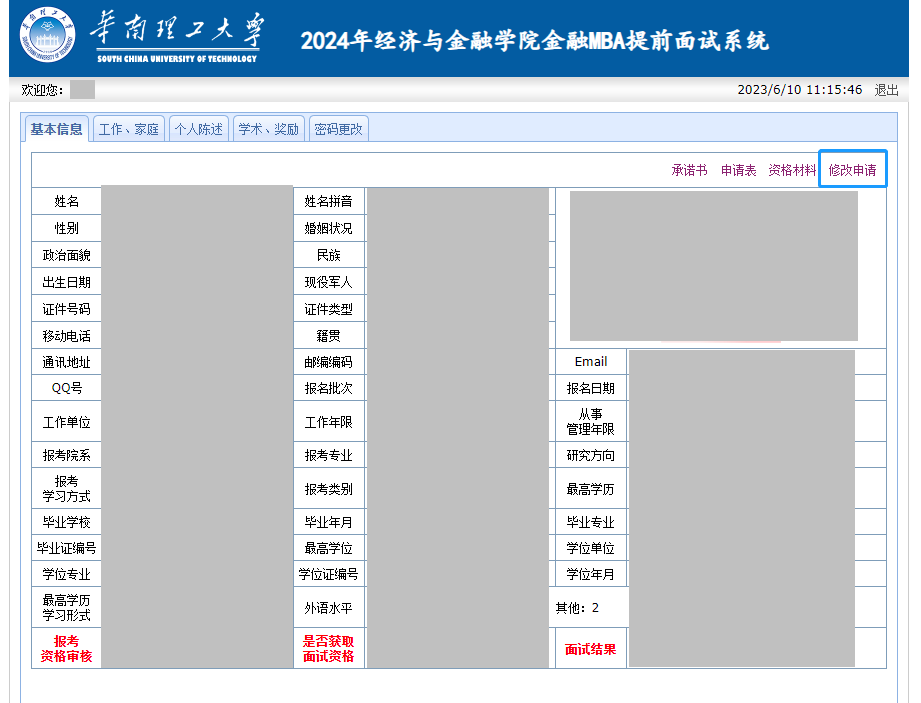921x703 pixels.
Task: Select the 出生日期 label cell
Action: point(66,282)
